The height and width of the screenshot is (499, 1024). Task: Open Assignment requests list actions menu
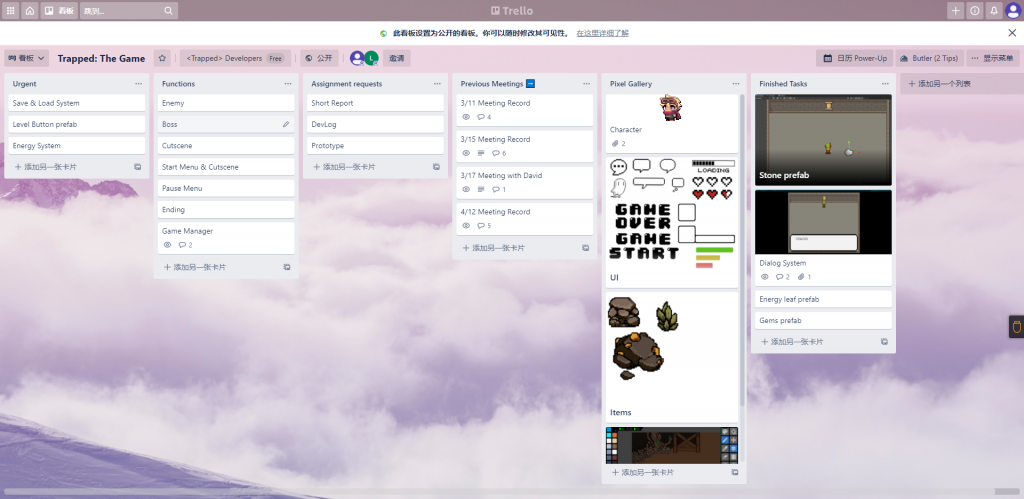[437, 84]
